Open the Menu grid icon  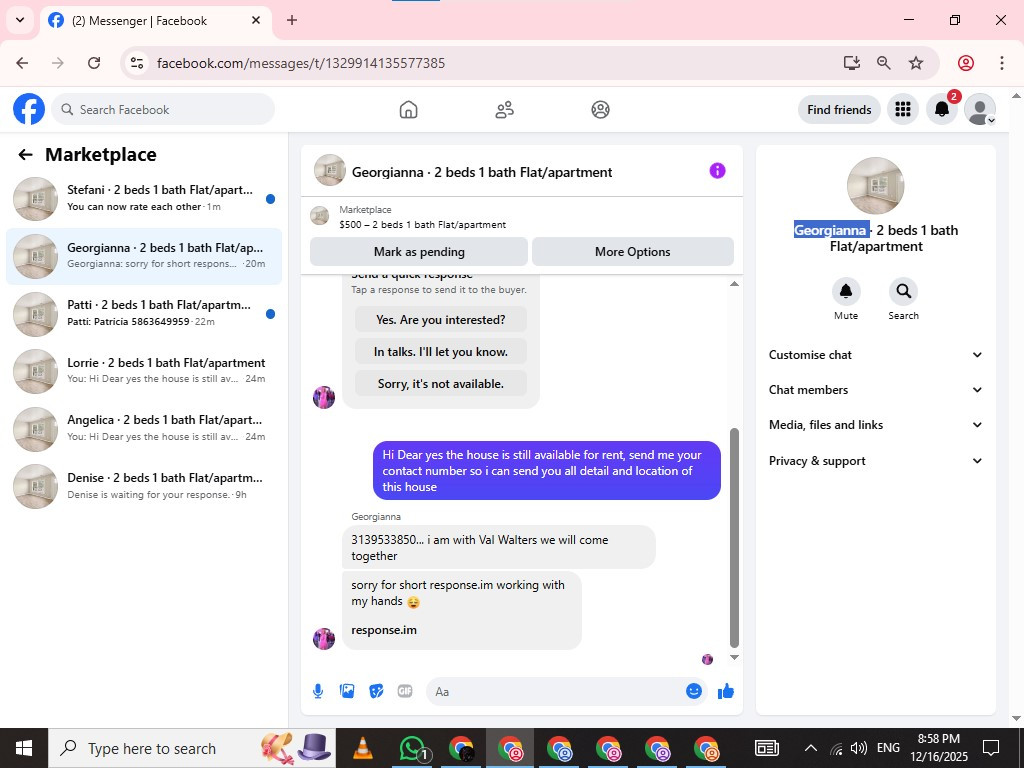[903, 109]
